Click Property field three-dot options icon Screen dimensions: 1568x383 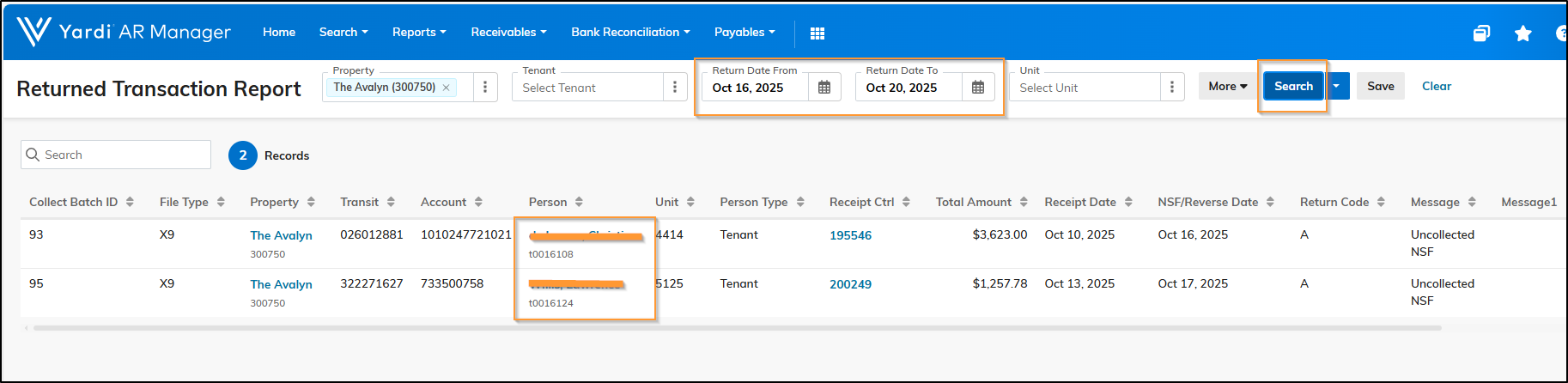pyautogui.click(x=485, y=88)
